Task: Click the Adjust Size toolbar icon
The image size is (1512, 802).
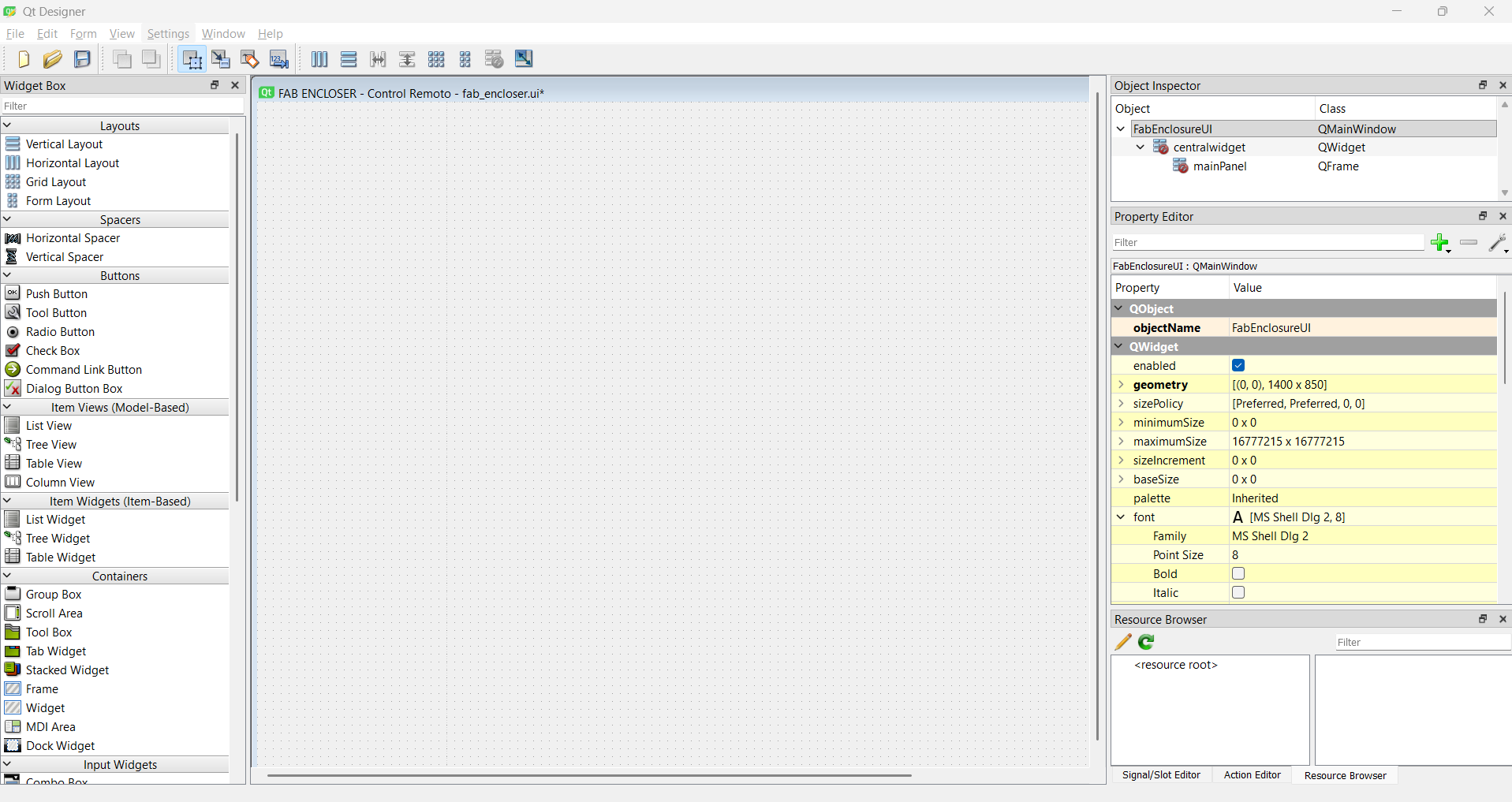Action: [524, 59]
